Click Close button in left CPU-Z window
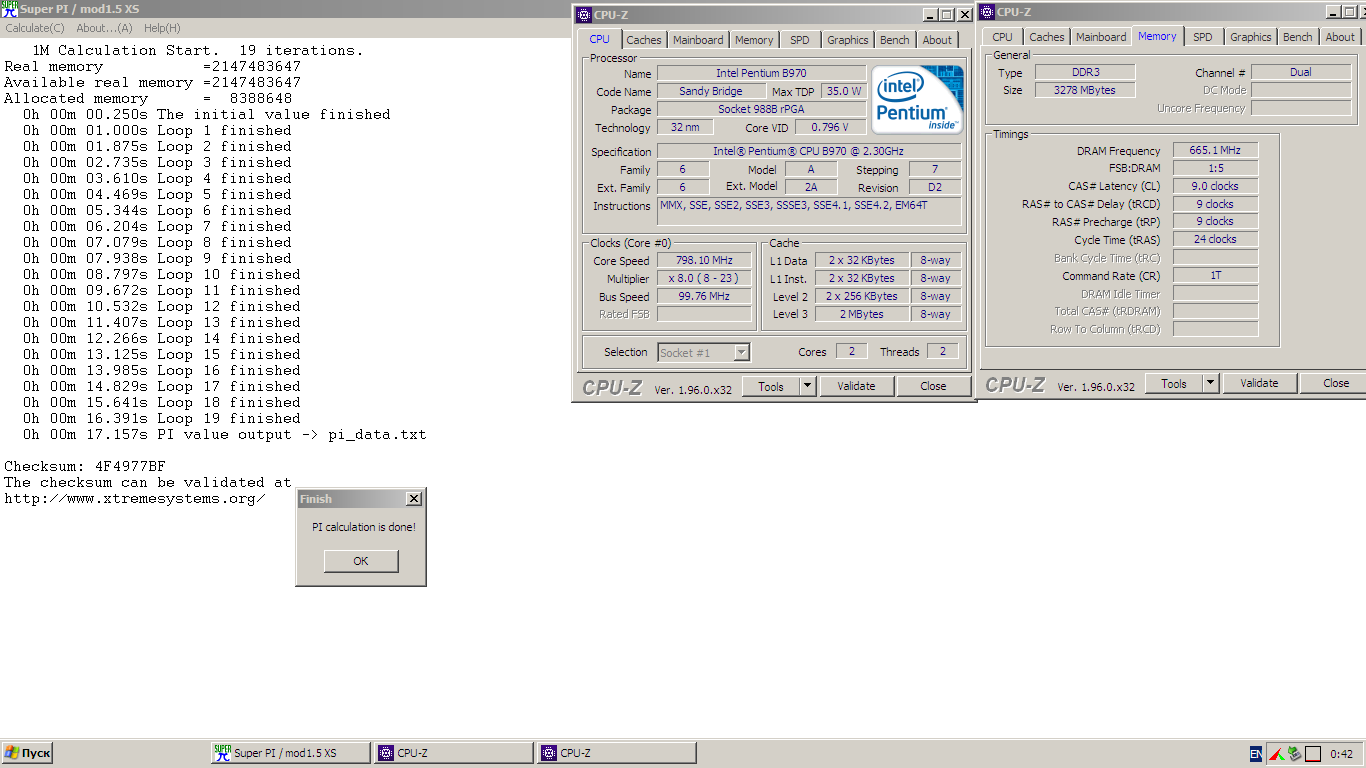 point(933,386)
